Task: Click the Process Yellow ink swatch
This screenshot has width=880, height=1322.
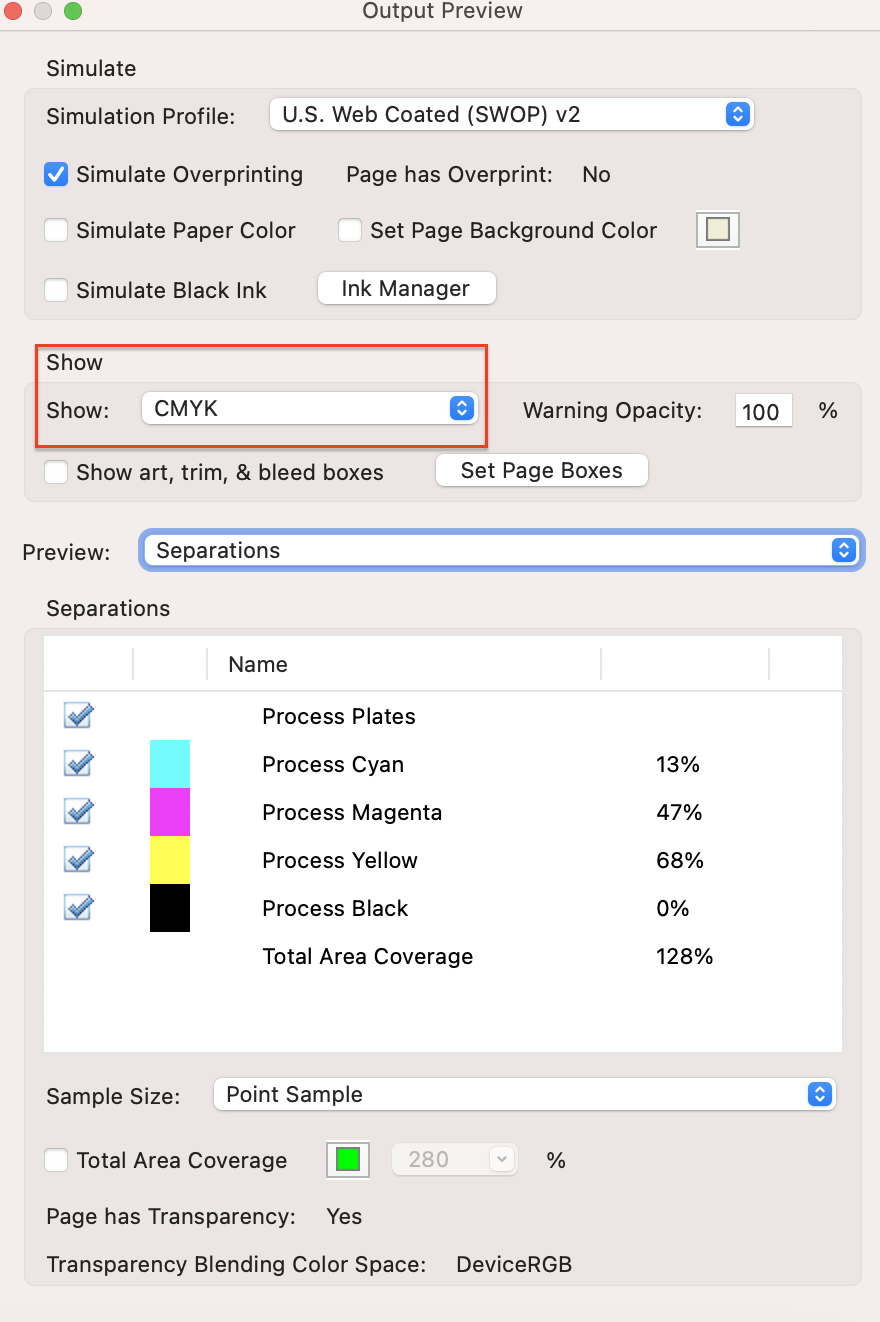Action: [169, 860]
